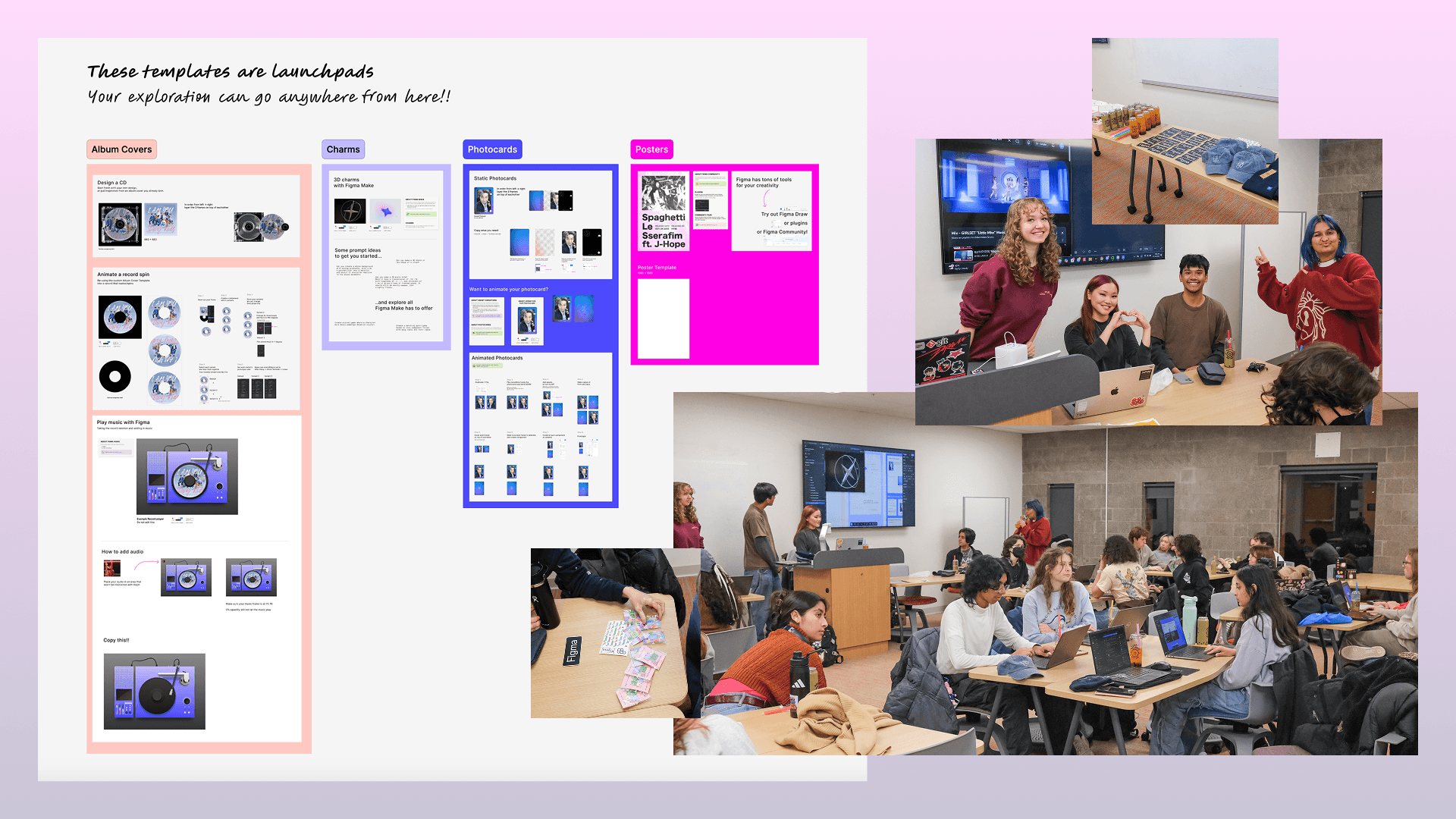Select the record player in Play music section
1456x819 pixels.
pos(187,477)
